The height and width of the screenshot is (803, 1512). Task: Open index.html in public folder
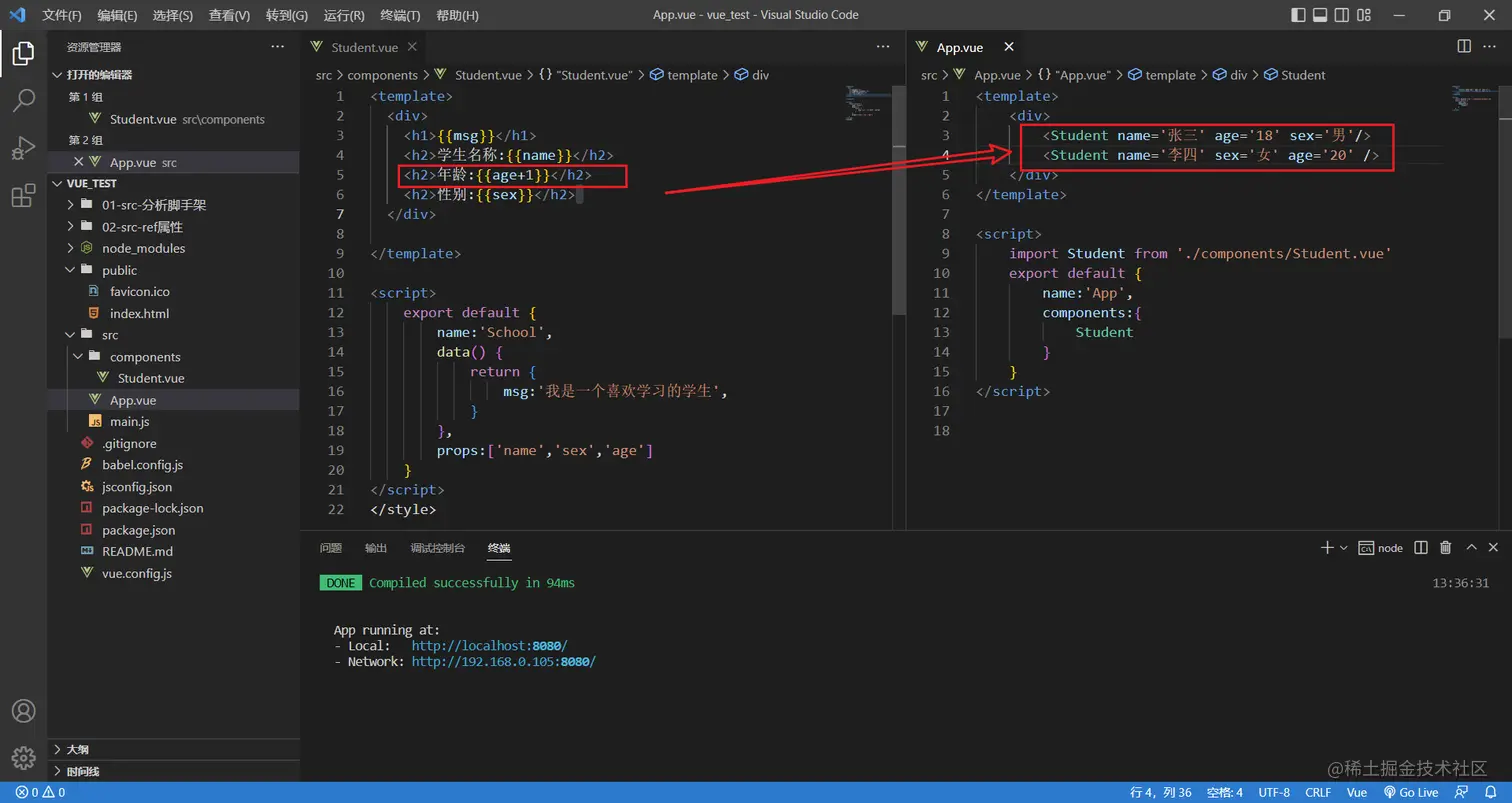tap(139, 313)
